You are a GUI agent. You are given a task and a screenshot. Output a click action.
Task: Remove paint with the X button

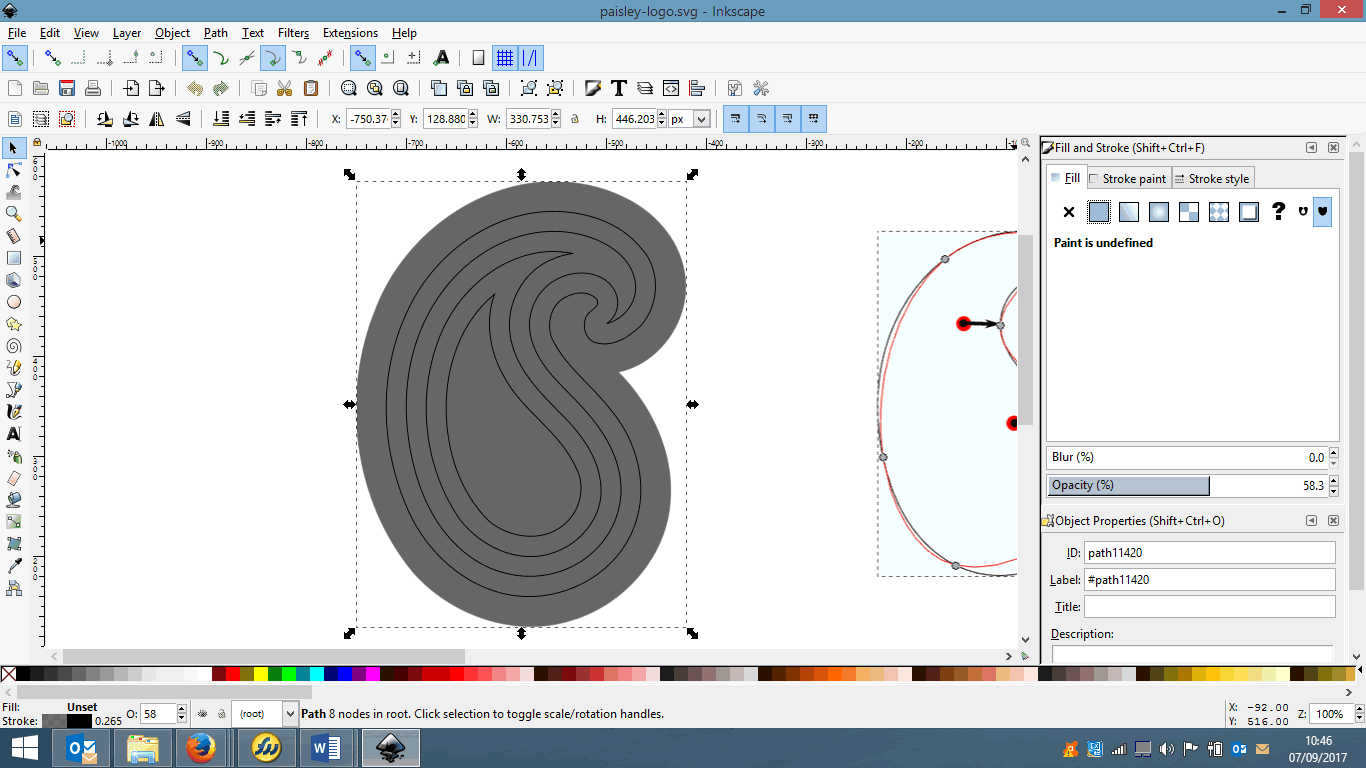(1069, 212)
